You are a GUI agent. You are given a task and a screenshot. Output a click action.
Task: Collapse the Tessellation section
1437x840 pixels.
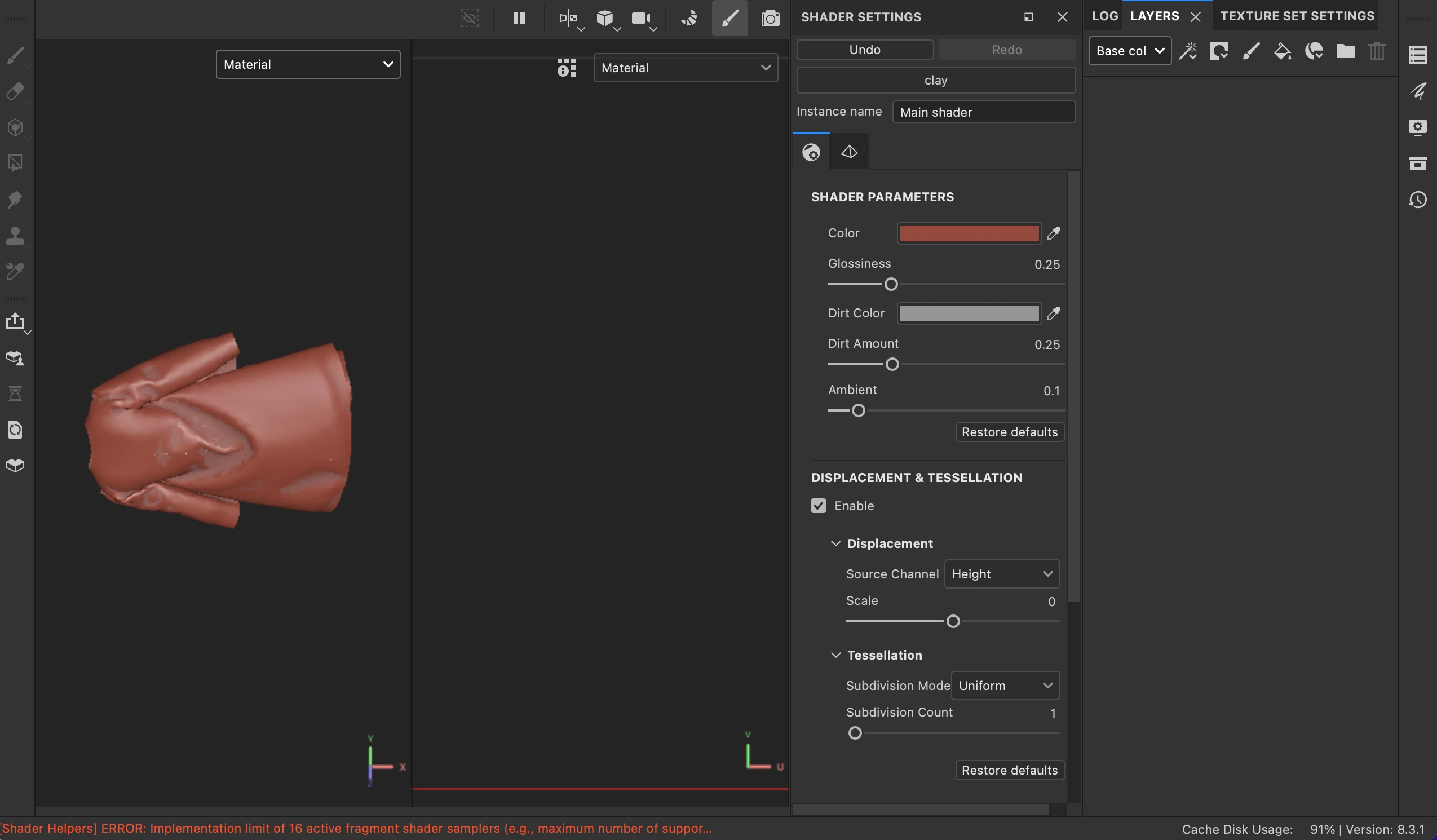tap(835, 655)
